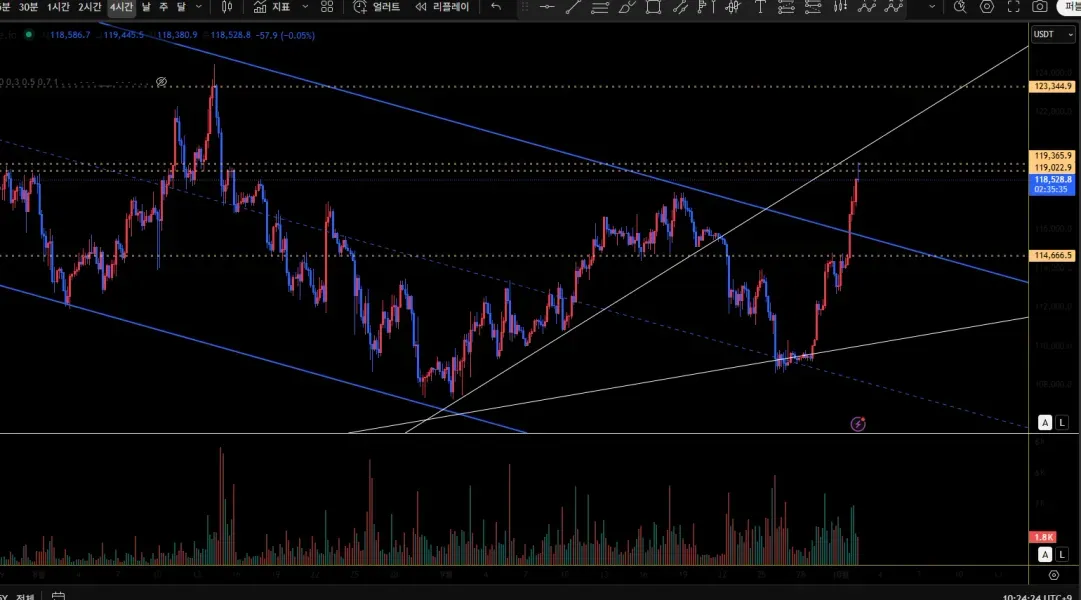Switch to the weekly (주) timeframe
This screenshot has height=600, width=1081.
coord(164,7)
